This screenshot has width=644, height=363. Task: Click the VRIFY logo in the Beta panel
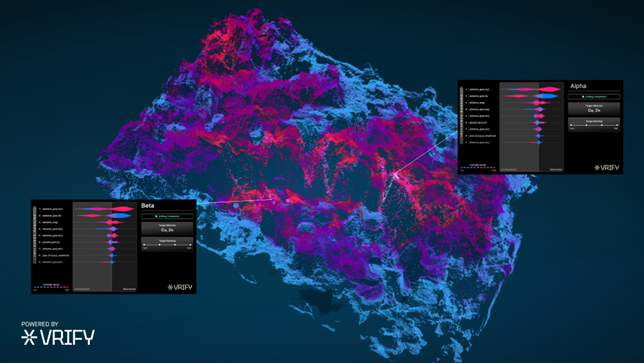tap(179, 287)
